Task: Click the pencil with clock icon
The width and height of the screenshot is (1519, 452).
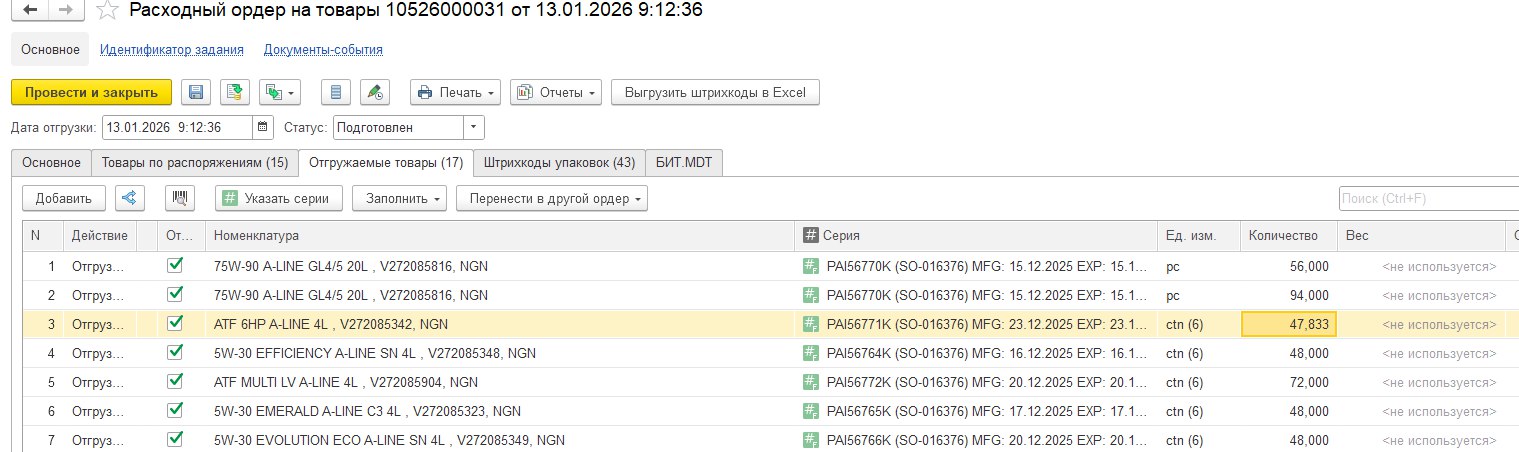Action: (x=375, y=93)
